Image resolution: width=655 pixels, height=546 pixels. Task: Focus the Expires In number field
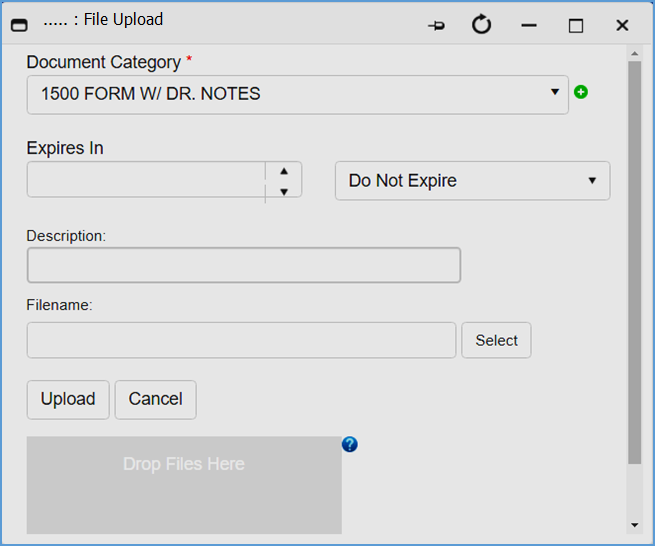pyautogui.click(x=146, y=181)
